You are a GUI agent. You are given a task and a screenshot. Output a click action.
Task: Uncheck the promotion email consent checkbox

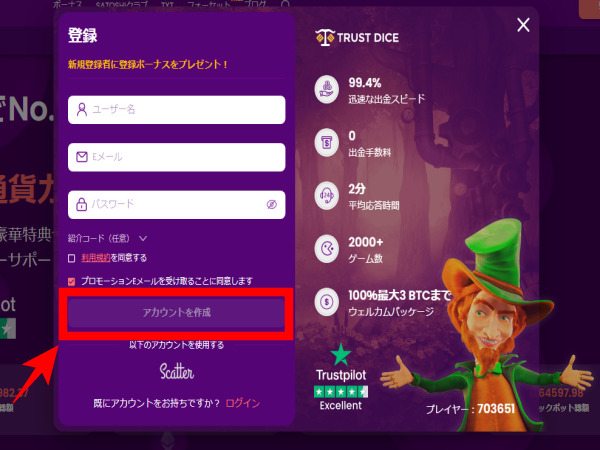click(72, 282)
